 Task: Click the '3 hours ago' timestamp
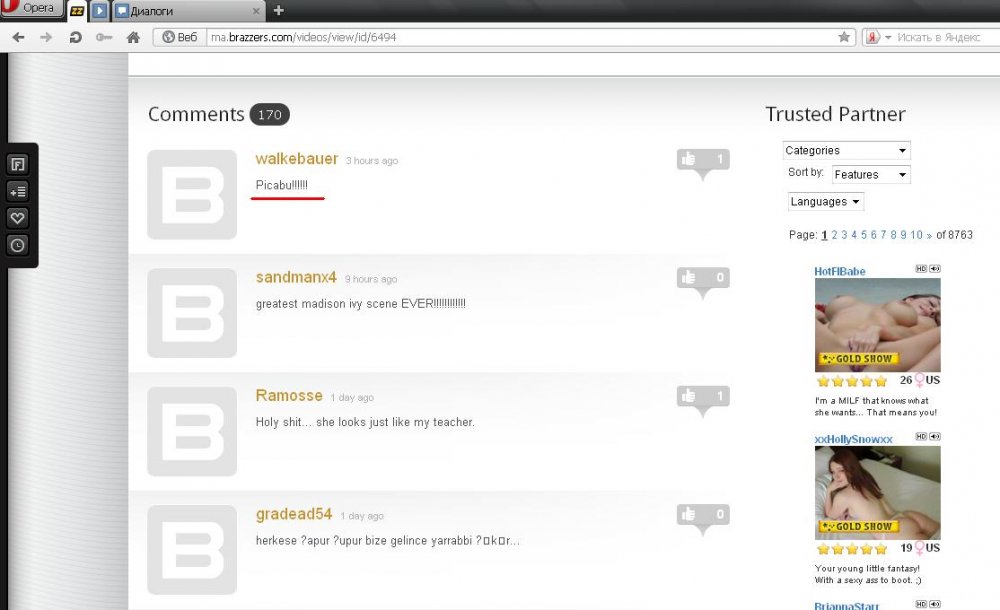coord(372,161)
